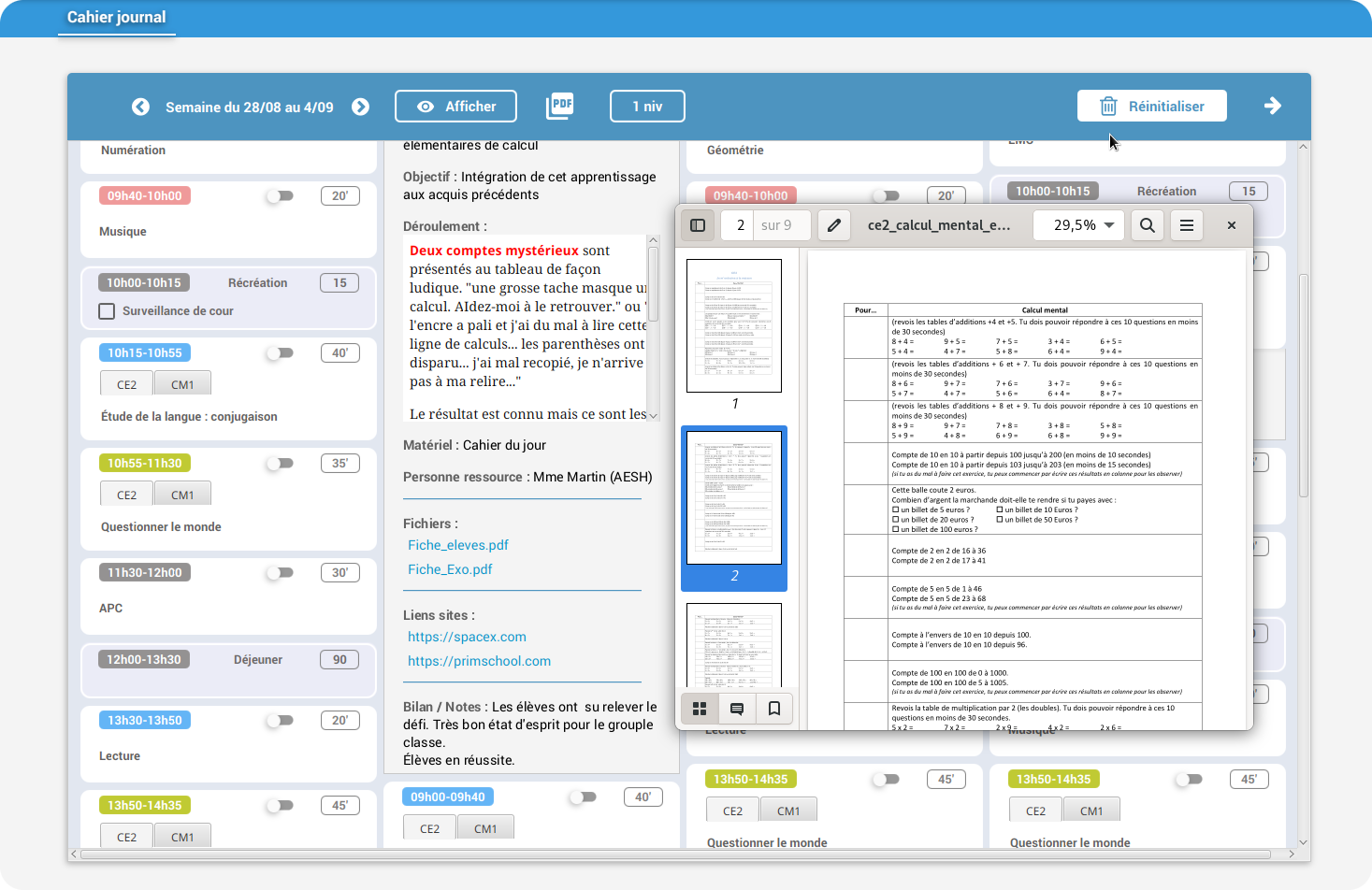Screen dimensions: 1372x890
Task: Open the PDF viewer hamburger menu
Action: pyautogui.click(x=1187, y=224)
